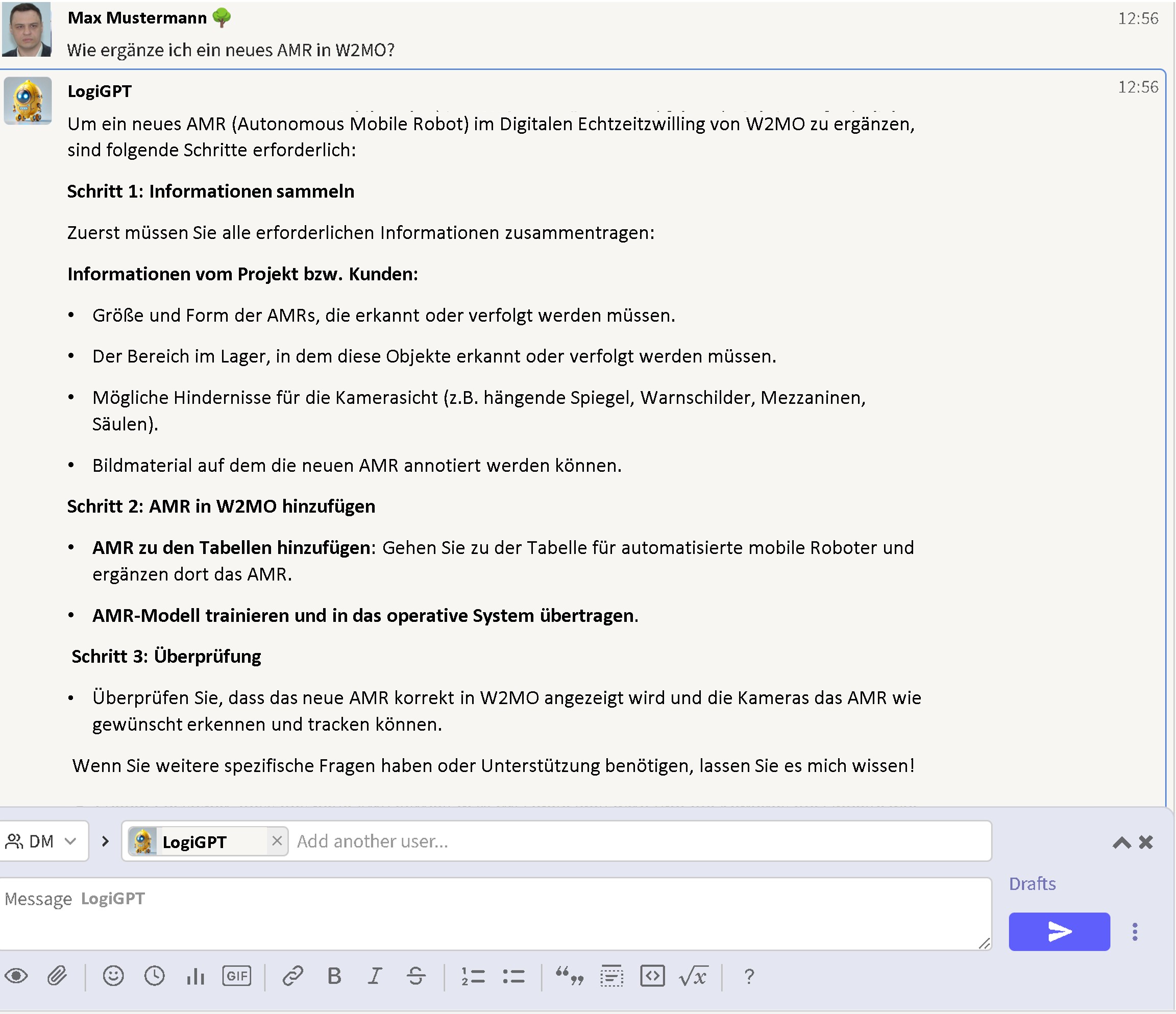Viewport: 1176px width, 1014px height.
Task: Insert a code block
Action: coord(652,976)
